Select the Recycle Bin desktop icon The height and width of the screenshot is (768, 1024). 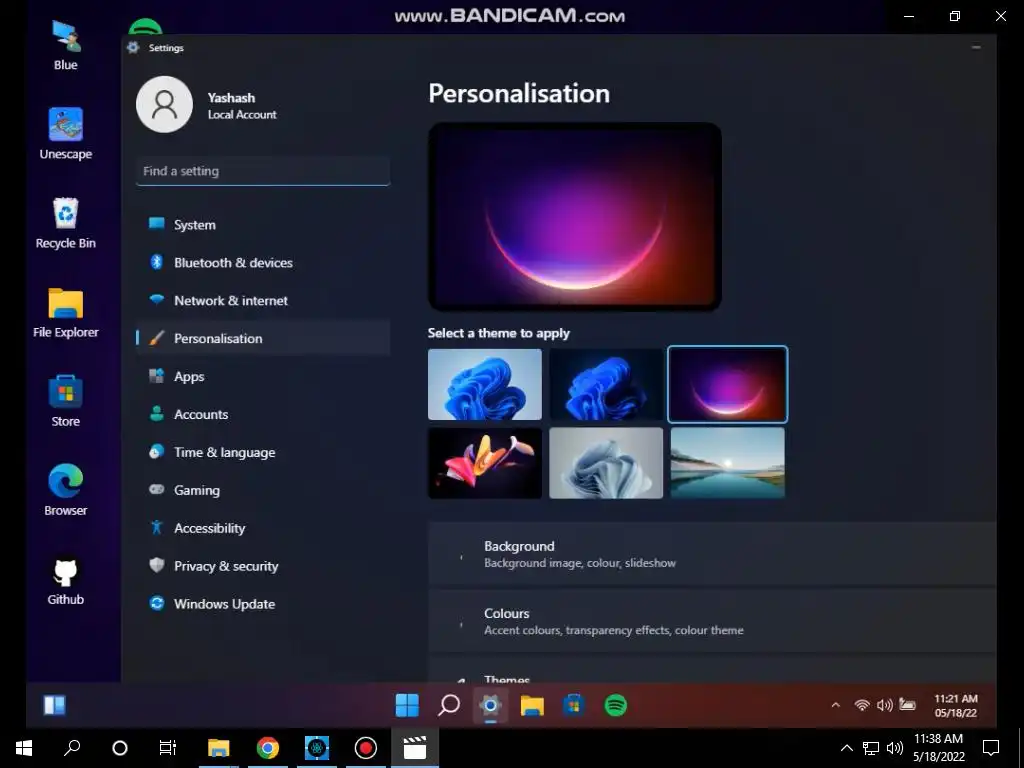[x=65, y=223]
